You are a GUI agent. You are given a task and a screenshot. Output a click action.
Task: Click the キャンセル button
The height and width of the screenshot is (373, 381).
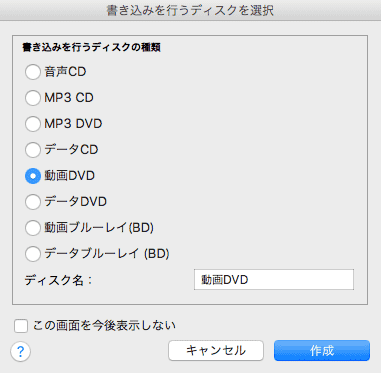click(216, 350)
